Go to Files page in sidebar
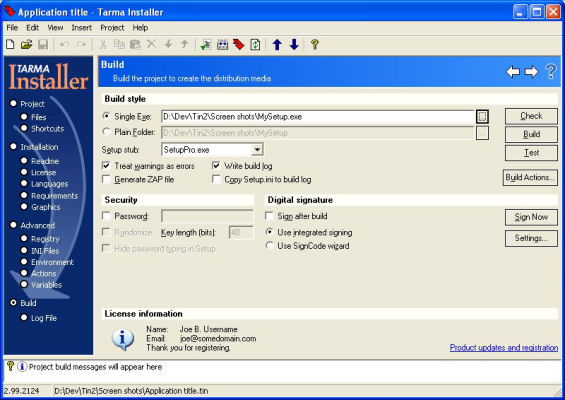Image resolution: width=565 pixels, height=400 pixels. click(x=39, y=117)
